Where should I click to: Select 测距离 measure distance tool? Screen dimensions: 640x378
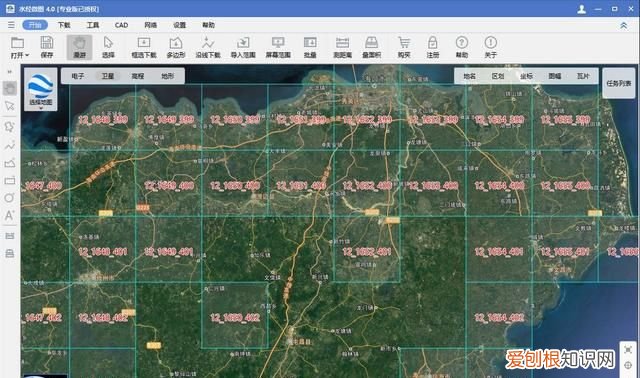342,47
